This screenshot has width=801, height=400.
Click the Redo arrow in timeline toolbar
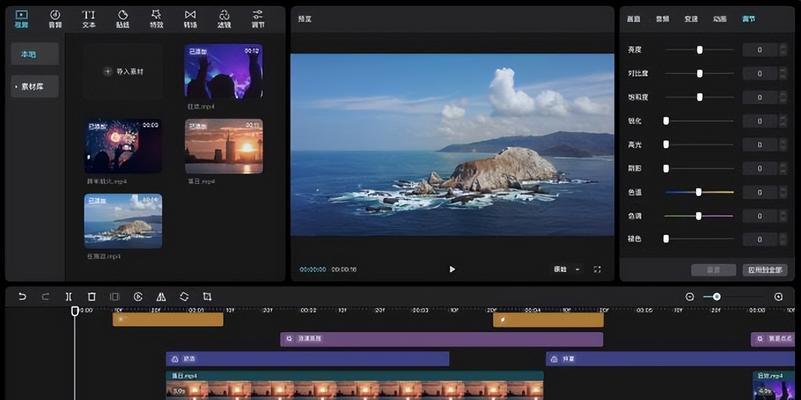45,296
